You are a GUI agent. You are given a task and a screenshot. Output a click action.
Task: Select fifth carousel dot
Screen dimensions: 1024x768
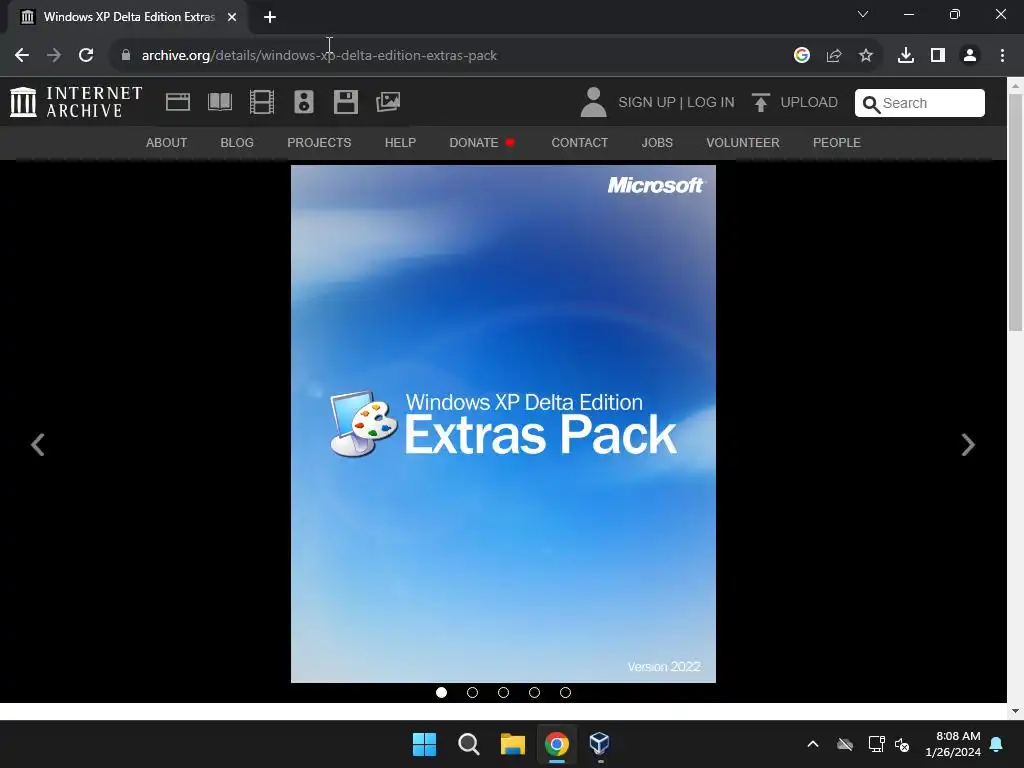(566, 692)
